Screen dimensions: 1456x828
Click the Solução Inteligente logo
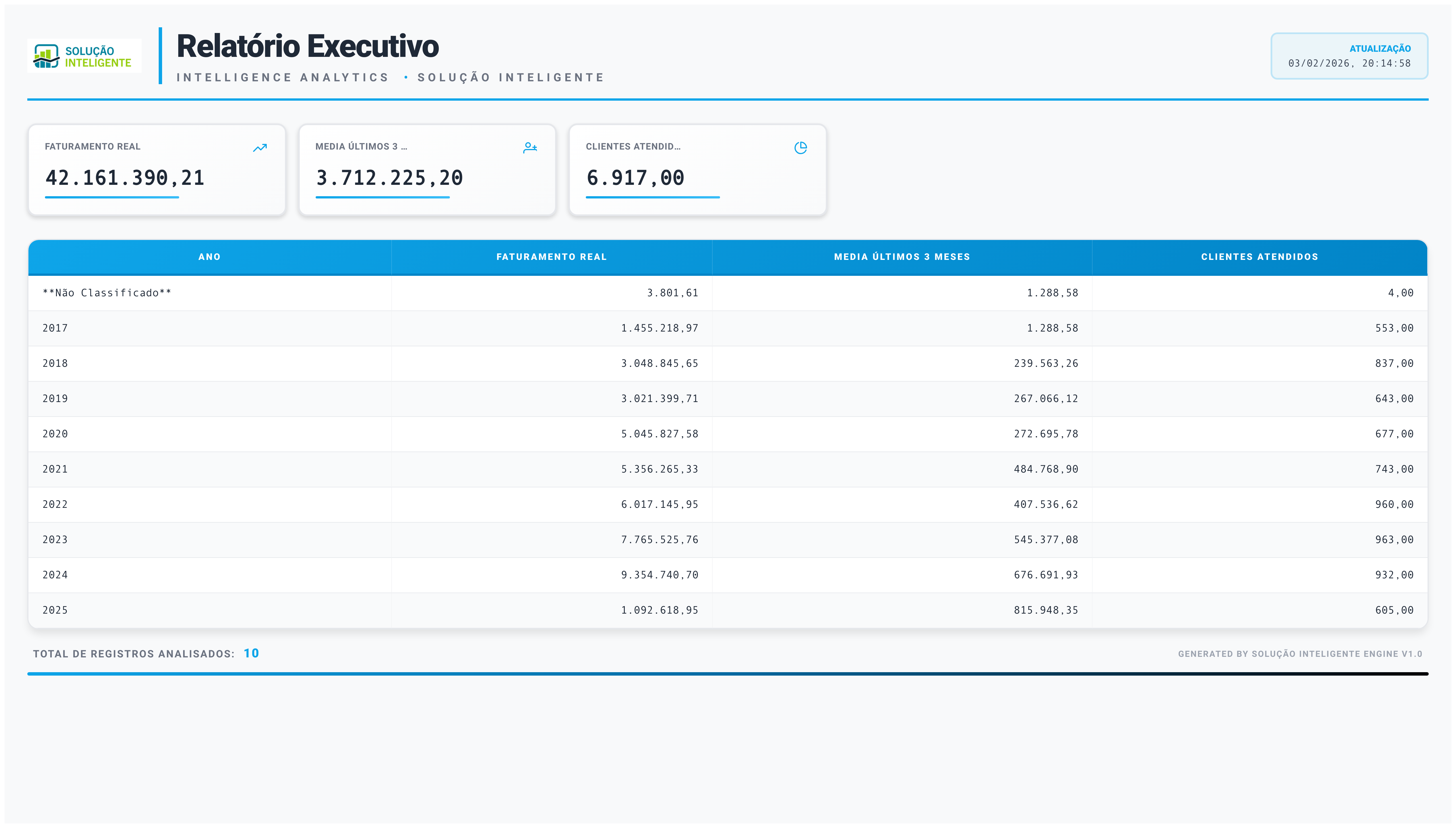[x=84, y=56]
